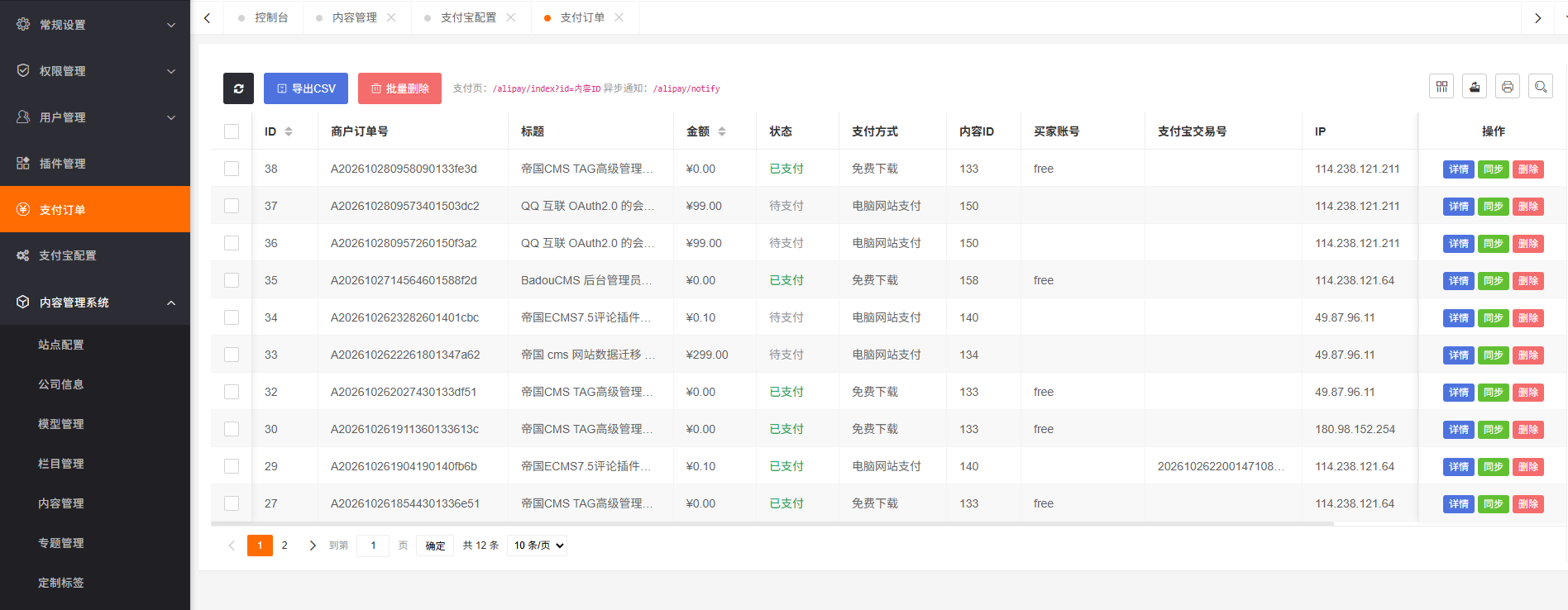The height and width of the screenshot is (610, 1568).
Task: Tick the checkbox for order ID 33
Action: pyautogui.click(x=232, y=355)
